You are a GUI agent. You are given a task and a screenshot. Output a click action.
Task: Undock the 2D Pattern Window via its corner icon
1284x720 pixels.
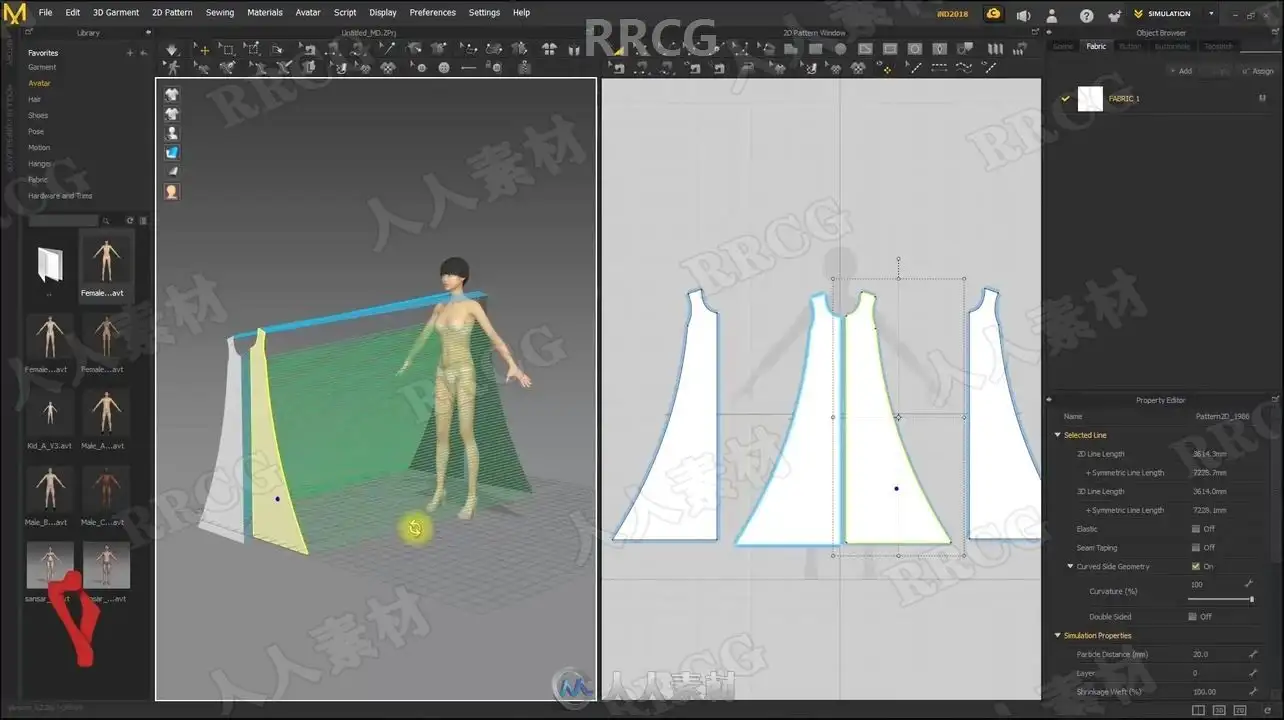[x=1033, y=33]
